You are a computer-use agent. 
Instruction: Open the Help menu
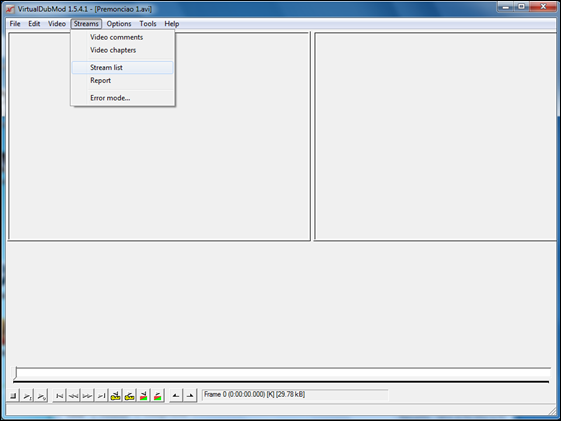click(x=172, y=24)
